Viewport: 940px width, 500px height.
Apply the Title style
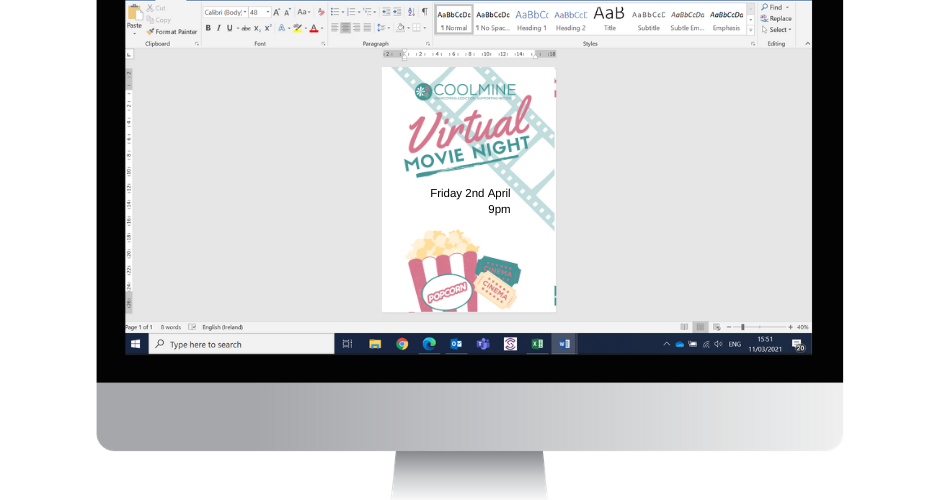pos(610,19)
